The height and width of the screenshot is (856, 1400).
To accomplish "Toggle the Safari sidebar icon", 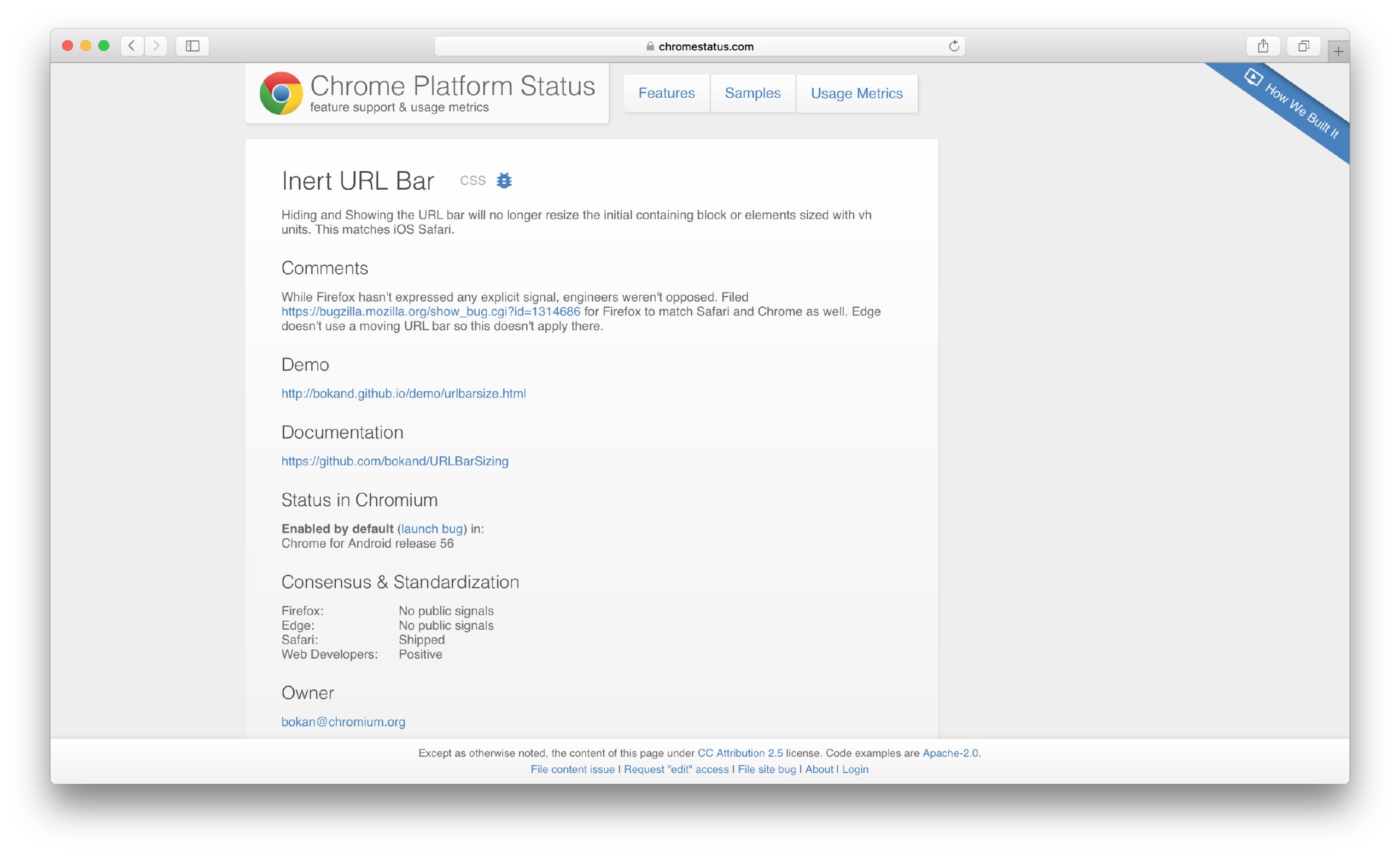I will (192, 46).
